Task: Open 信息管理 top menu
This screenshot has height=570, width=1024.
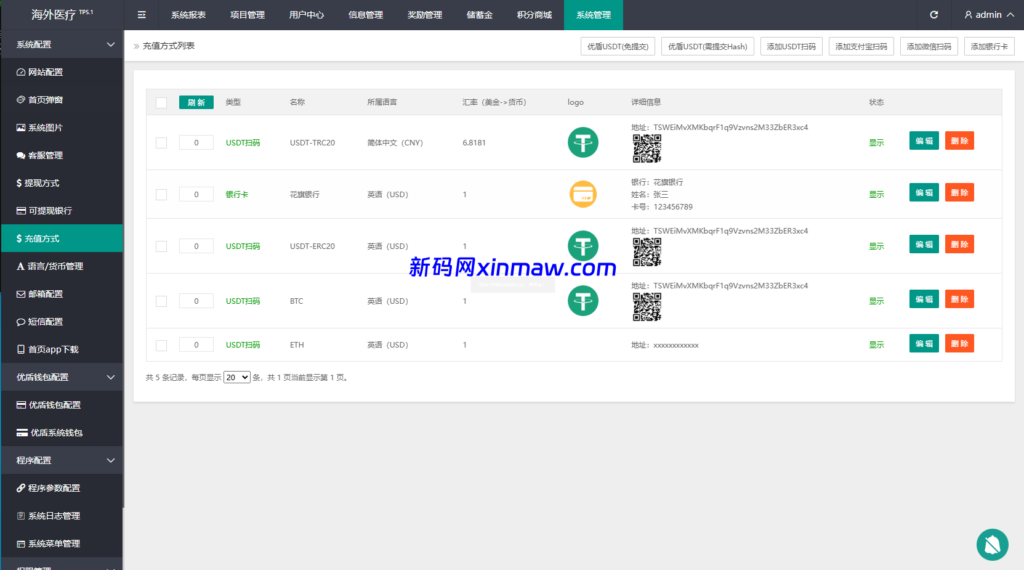Action: pyautogui.click(x=366, y=14)
